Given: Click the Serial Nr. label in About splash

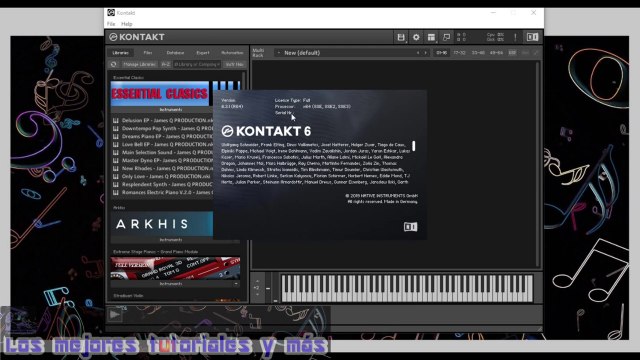Looking at the screenshot, I should (283, 113).
